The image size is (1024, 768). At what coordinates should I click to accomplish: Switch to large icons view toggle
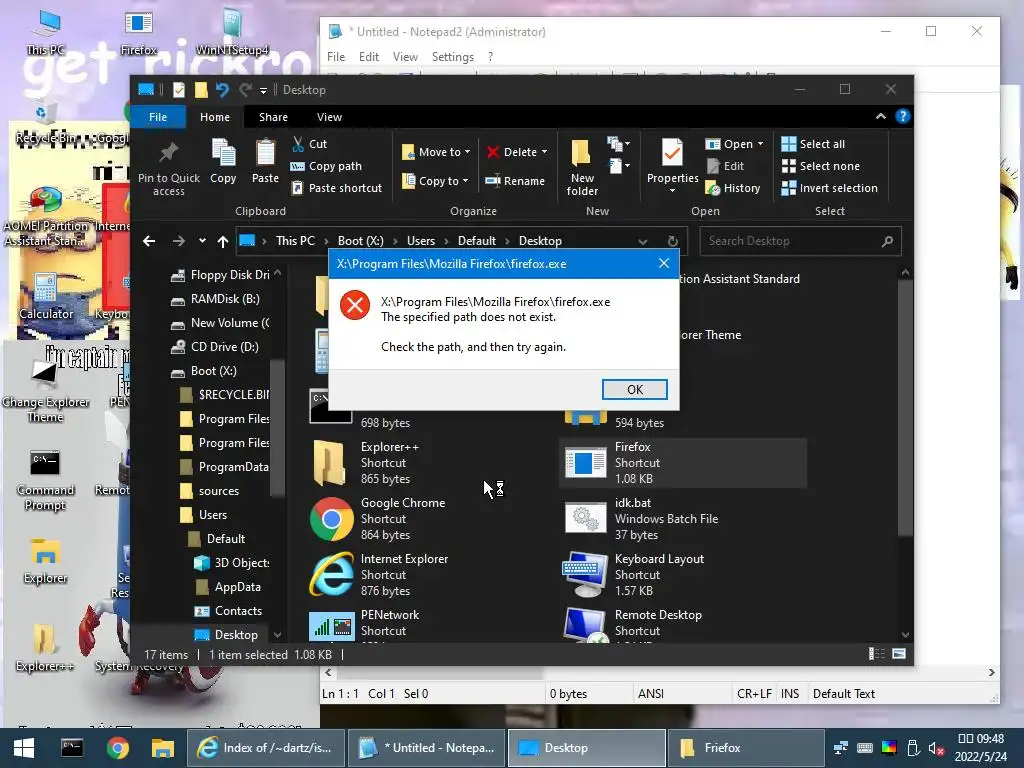click(x=899, y=654)
